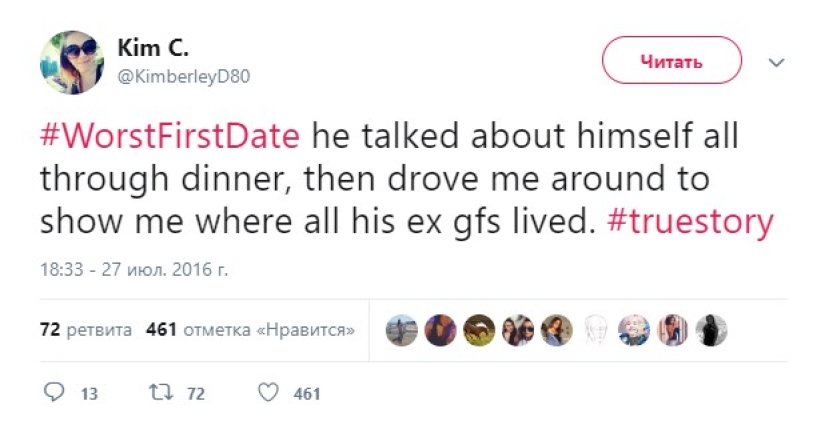Viewport: 825px width, 441px height.
Task: Open the horse photo liker avatar
Action: point(479,330)
